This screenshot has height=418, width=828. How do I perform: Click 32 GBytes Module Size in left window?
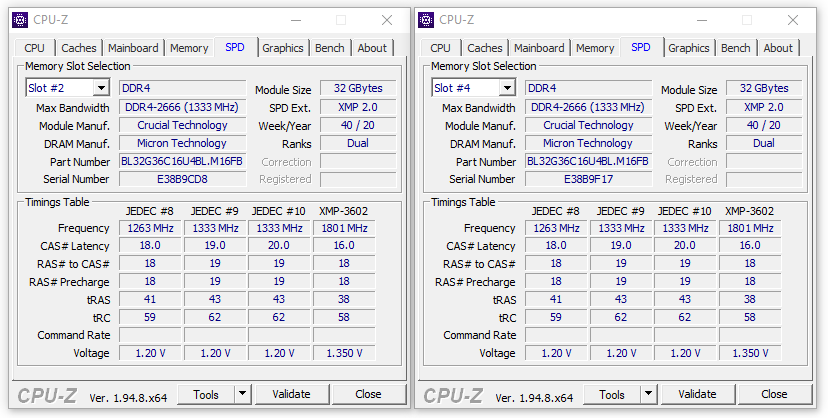358,88
